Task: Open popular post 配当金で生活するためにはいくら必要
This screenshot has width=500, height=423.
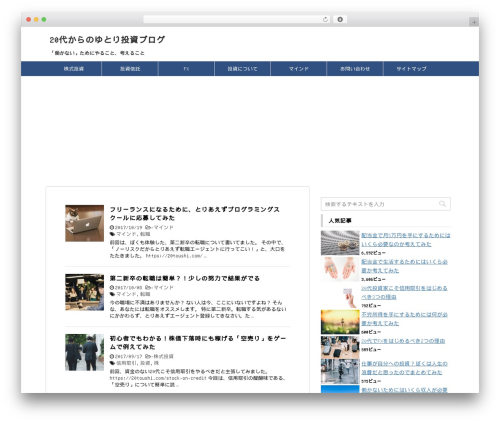Action: pyautogui.click(x=404, y=266)
